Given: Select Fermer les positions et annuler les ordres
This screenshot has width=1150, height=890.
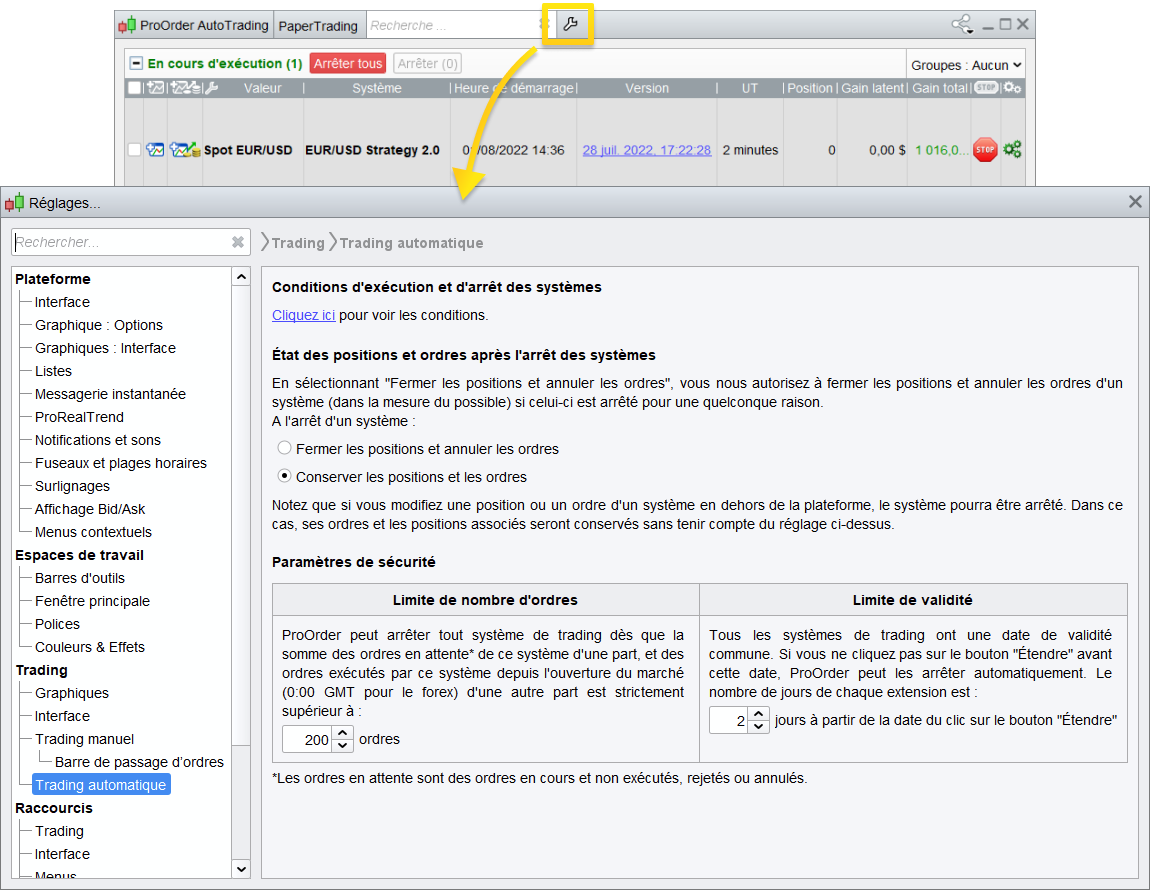Looking at the screenshot, I should point(285,448).
